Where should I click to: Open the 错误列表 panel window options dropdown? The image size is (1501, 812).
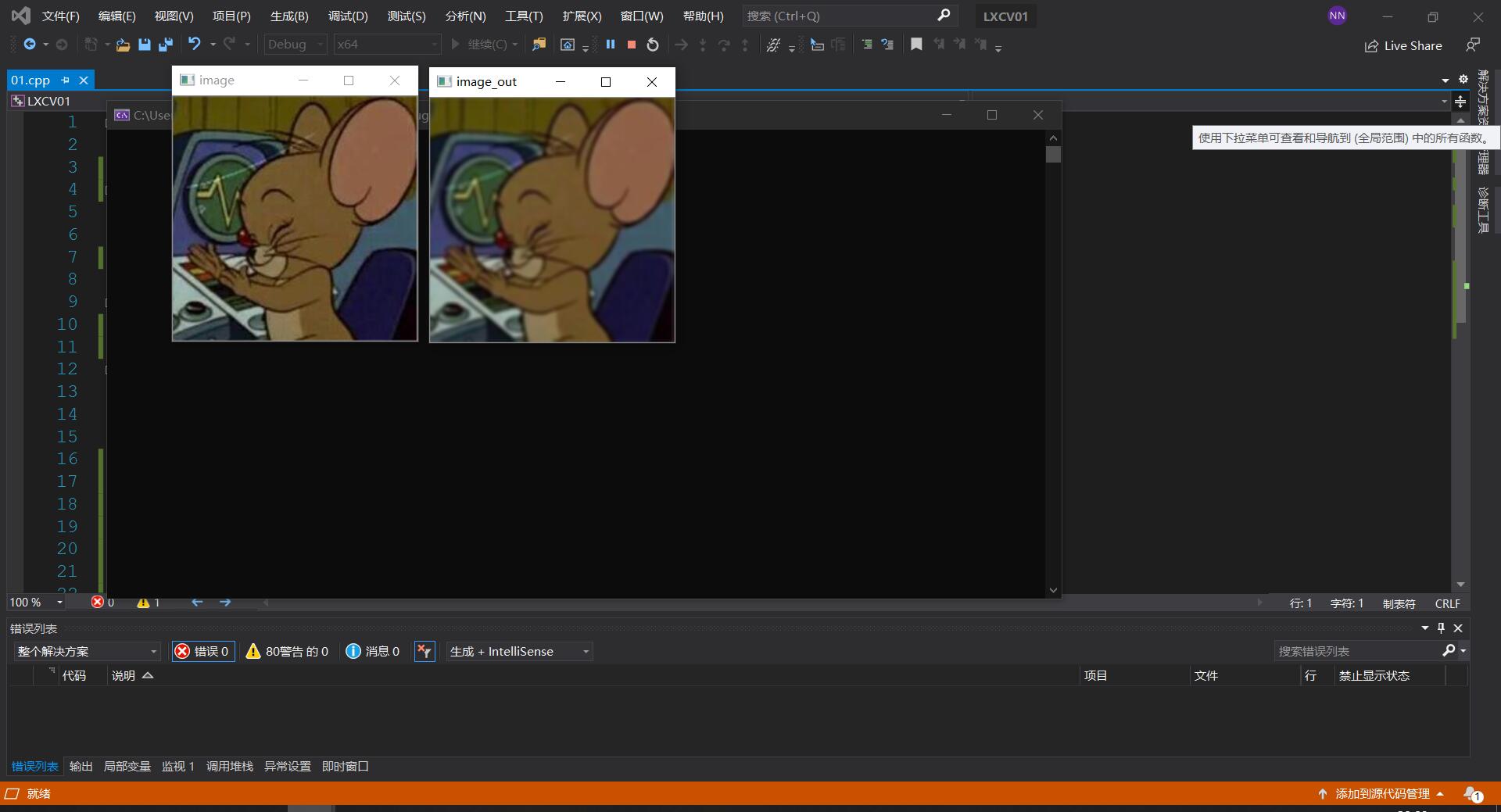[x=1424, y=628]
